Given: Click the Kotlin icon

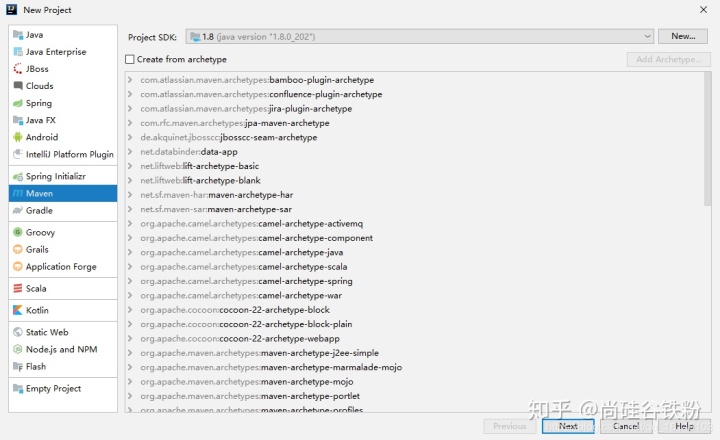Looking at the screenshot, I should 18,310.
